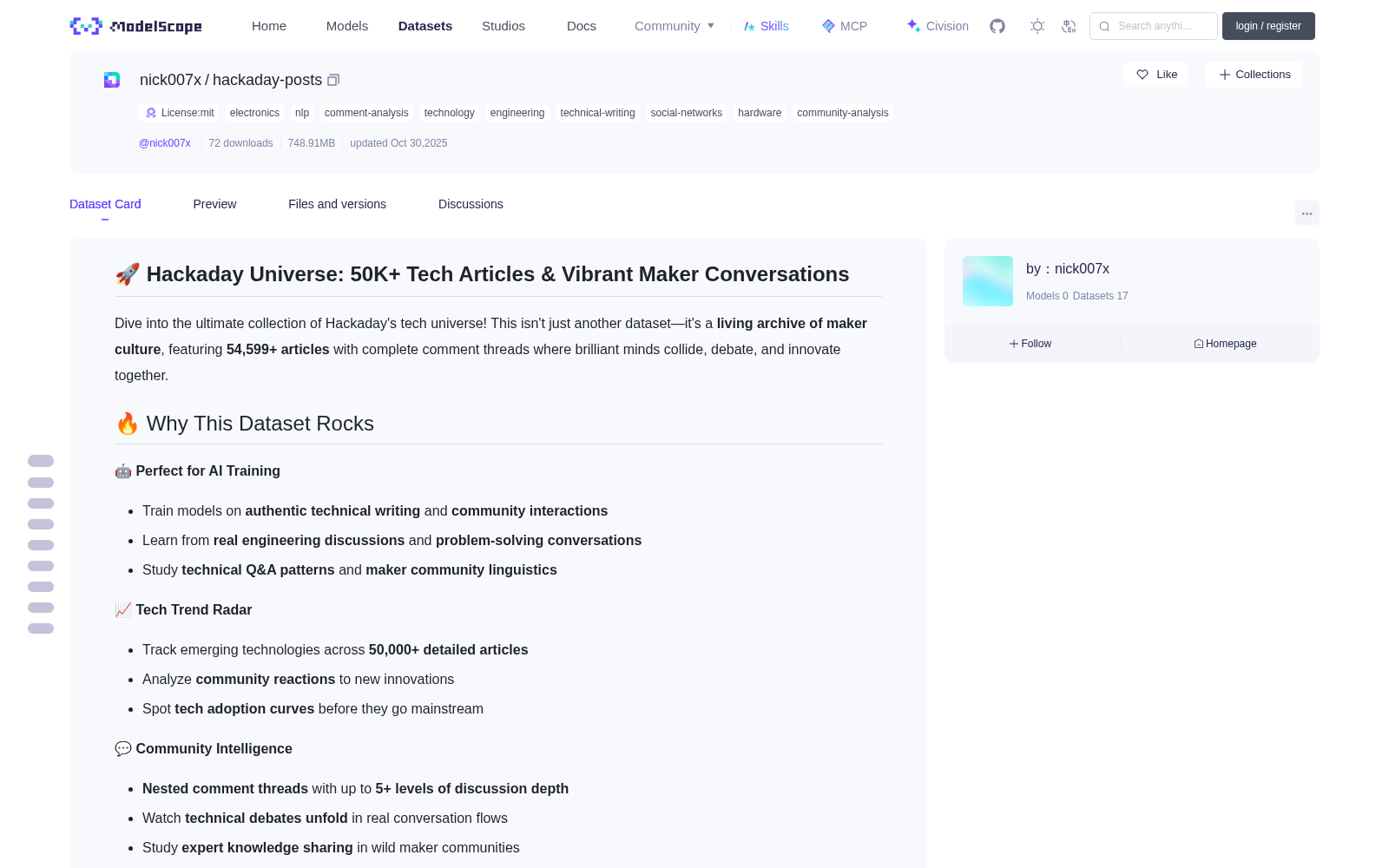Click the License:mit tag
Image resolution: width=1389 pixels, height=868 pixels.
(x=180, y=113)
